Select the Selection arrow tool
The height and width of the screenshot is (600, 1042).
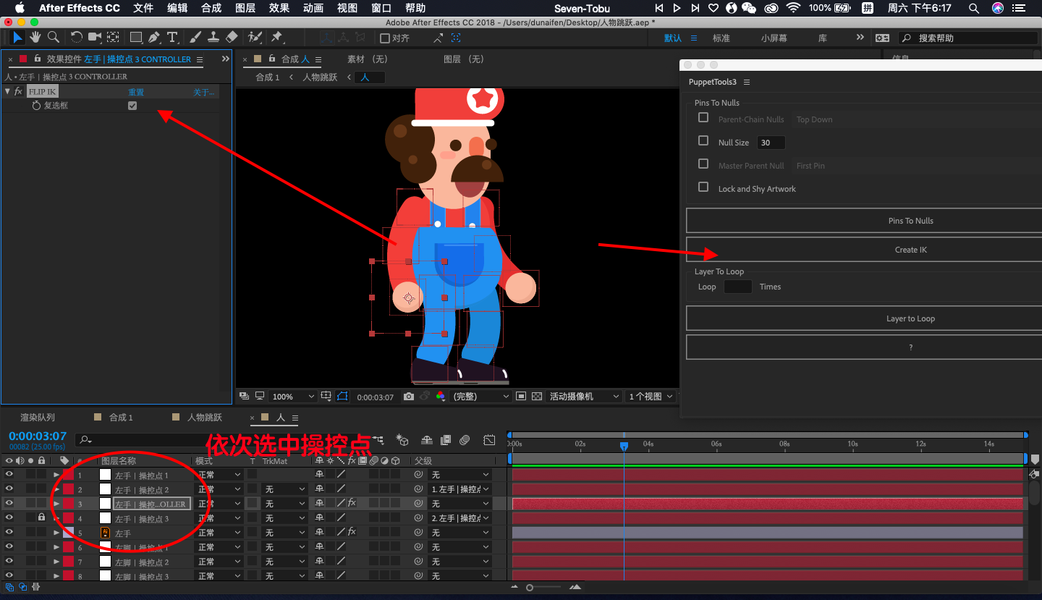[17, 38]
